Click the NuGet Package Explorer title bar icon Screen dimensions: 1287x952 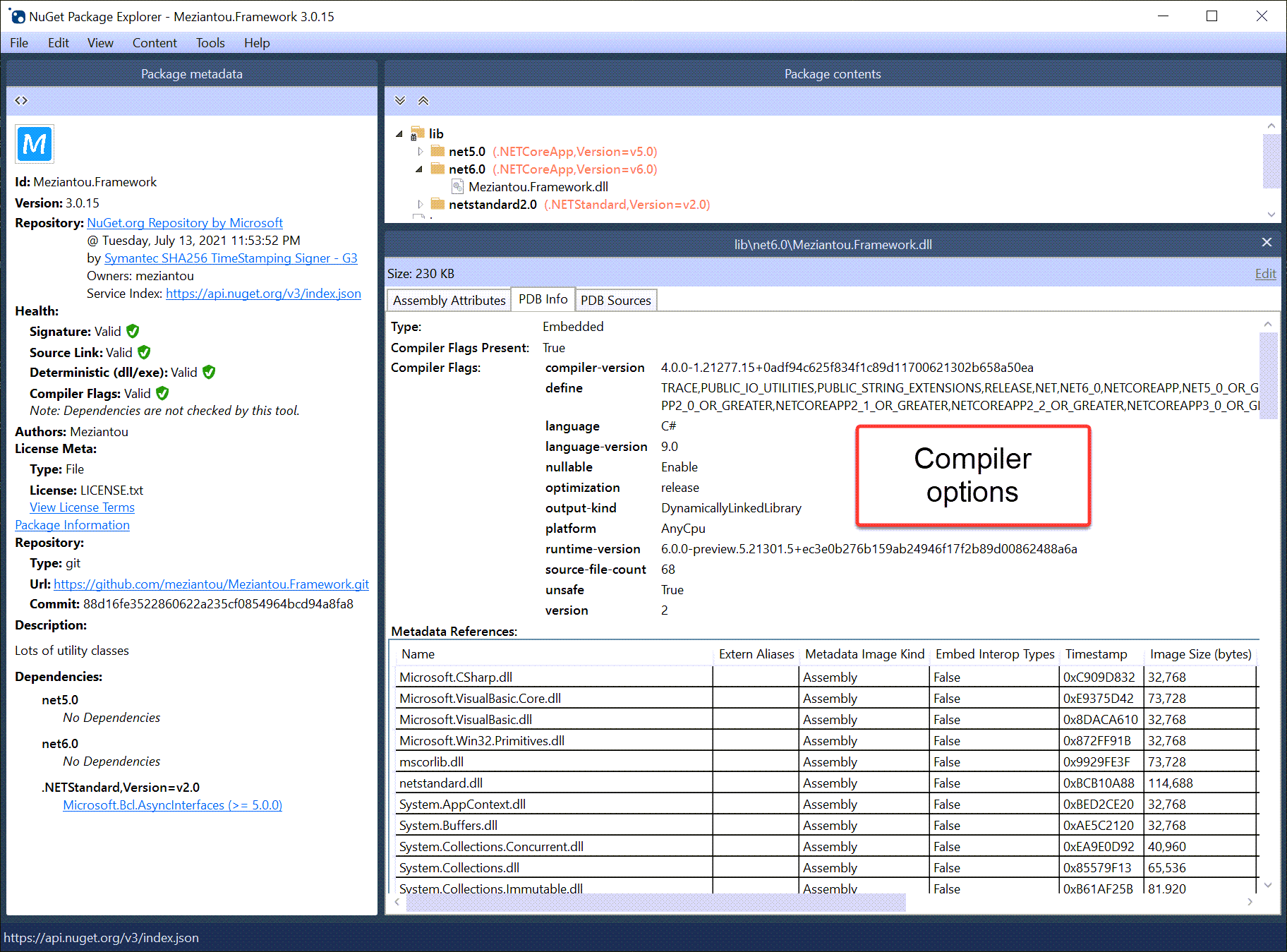click(18, 16)
